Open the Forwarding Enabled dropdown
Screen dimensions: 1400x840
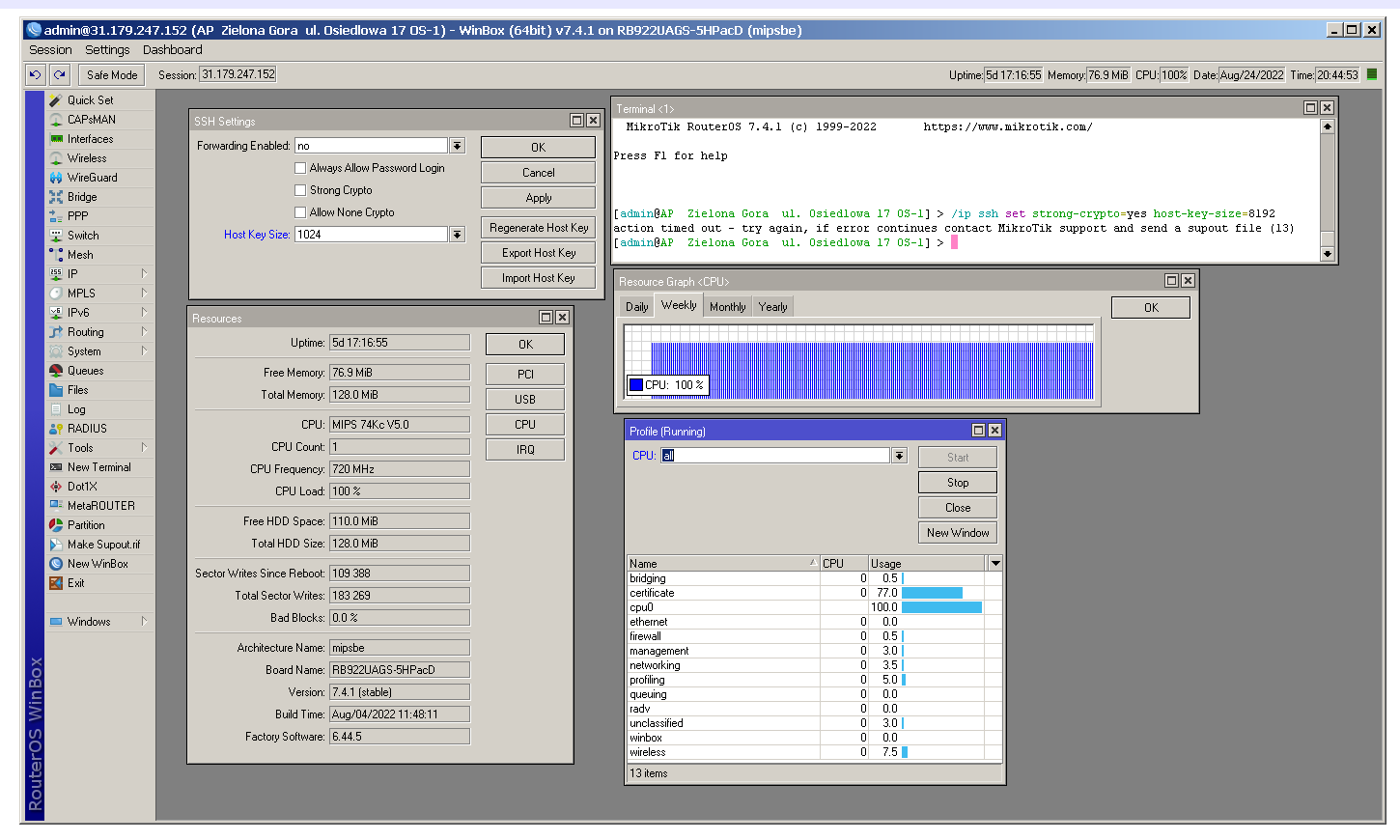pyautogui.click(x=458, y=146)
